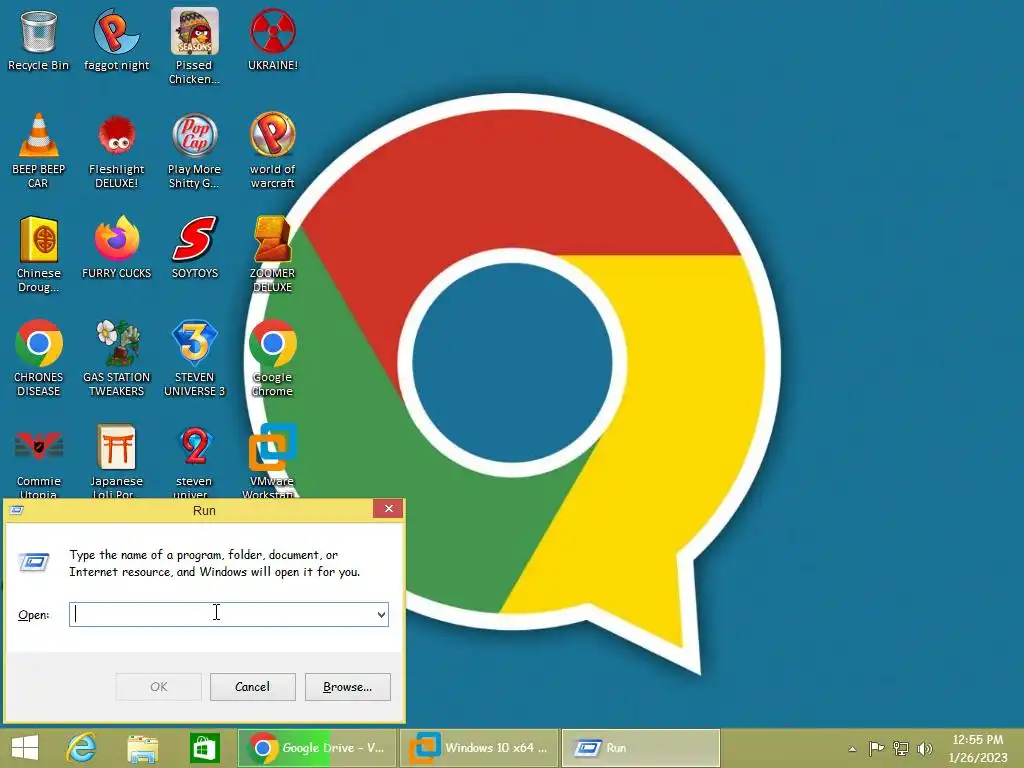
Task: Select the STEVEN UNIVERSE 3 icon
Action: tap(194, 358)
